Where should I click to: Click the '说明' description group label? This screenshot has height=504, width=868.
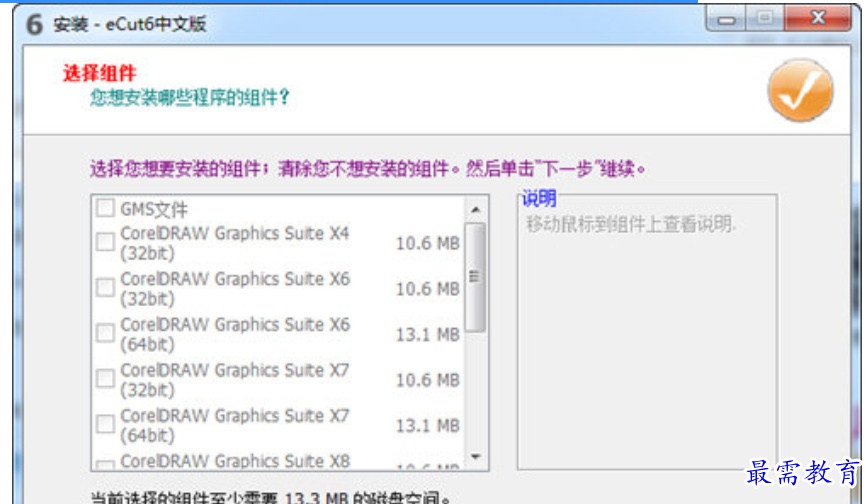pyautogui.click(x=539, y=198)
